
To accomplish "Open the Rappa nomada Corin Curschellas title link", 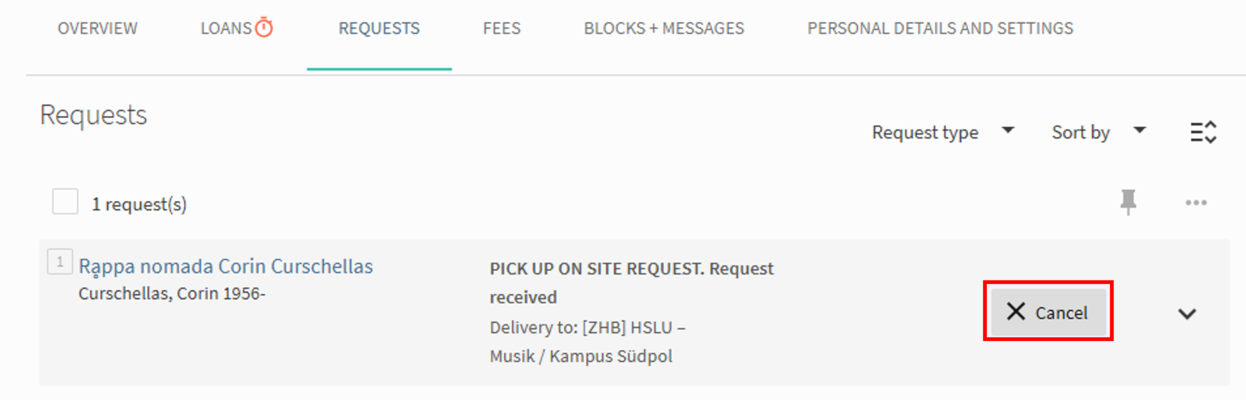I will click(226, 266).
